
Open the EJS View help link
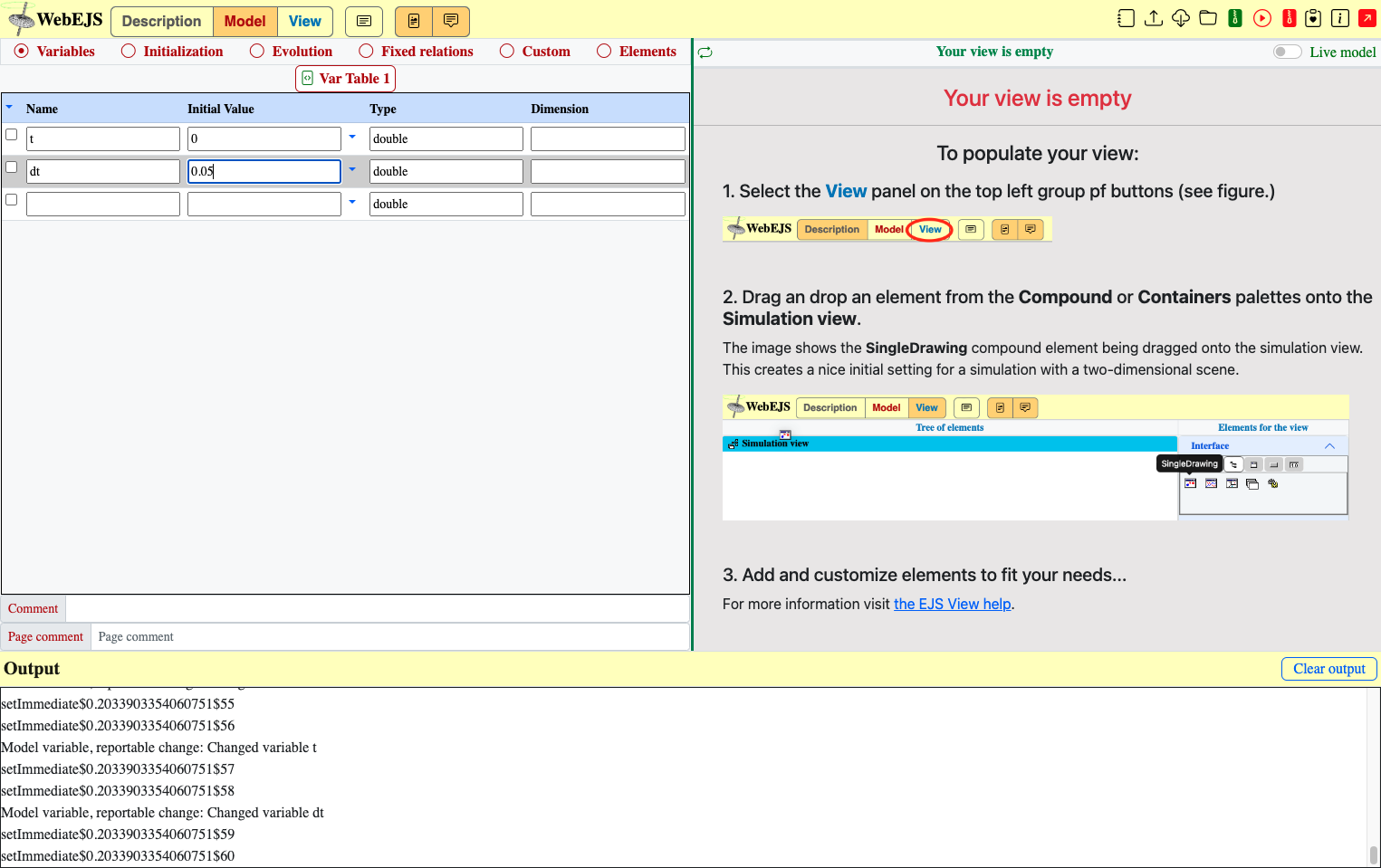pos(953,604)
